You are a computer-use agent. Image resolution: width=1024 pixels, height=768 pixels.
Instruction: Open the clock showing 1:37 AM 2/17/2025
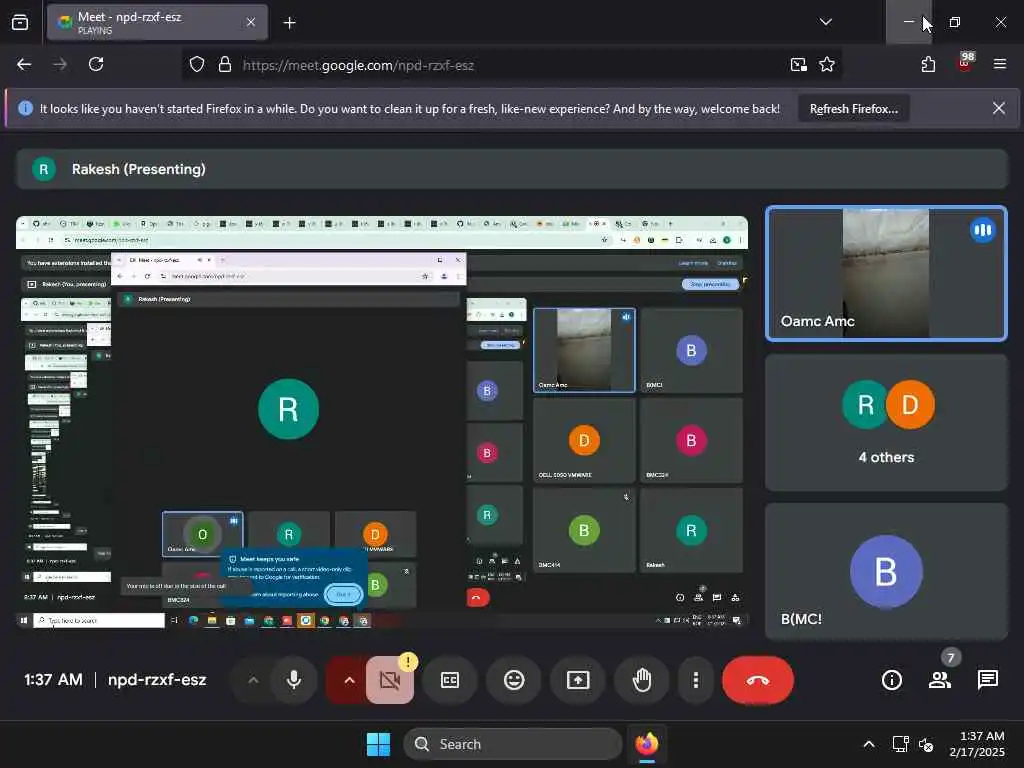point(977,744)
